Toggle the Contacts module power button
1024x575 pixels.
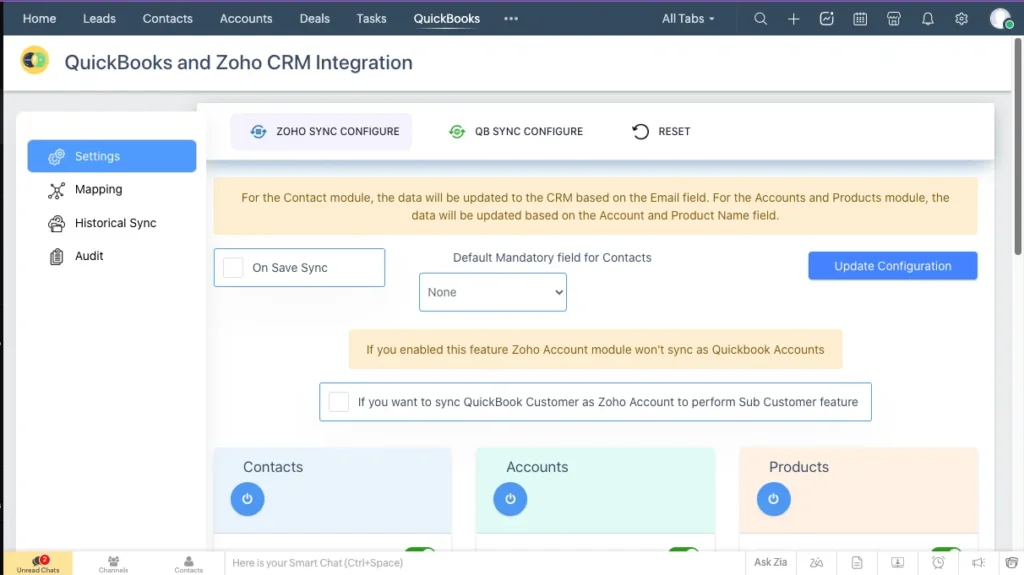tap(248, 499)
